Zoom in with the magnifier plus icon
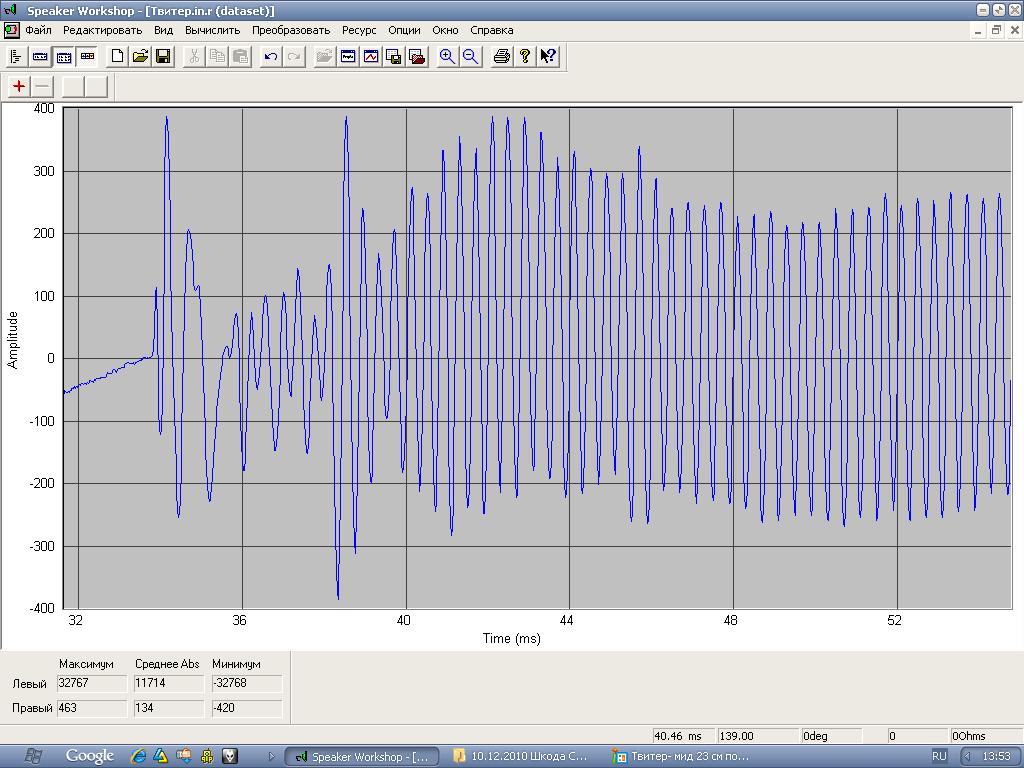 [447, 57]
